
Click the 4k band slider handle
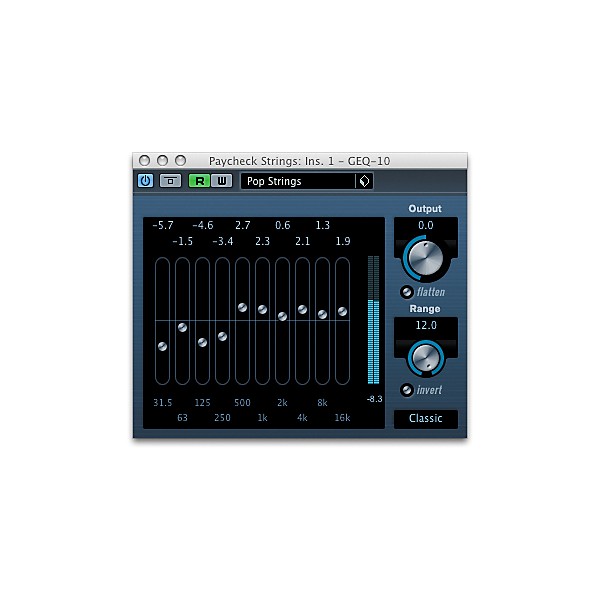click(x=302, y=310)
